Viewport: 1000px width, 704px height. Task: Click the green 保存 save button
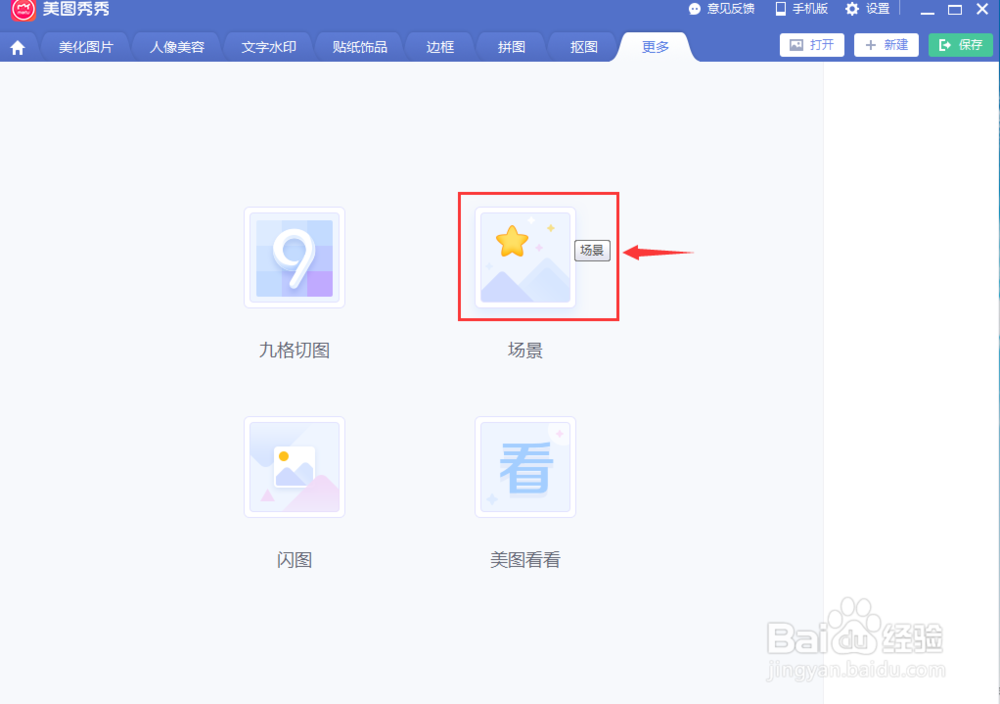tap(959, 45)
